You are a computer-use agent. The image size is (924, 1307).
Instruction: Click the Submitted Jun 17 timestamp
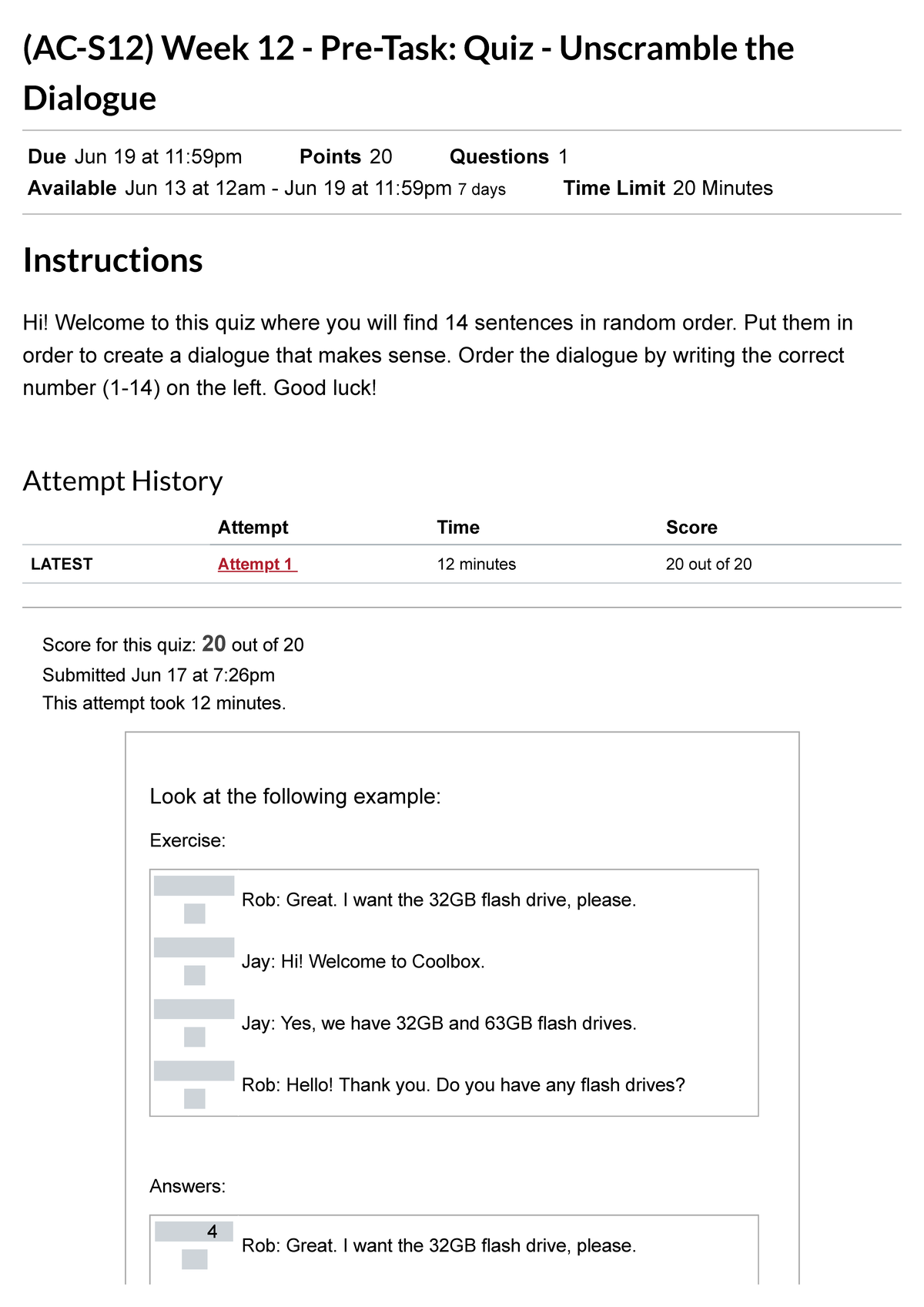(158, 674)
